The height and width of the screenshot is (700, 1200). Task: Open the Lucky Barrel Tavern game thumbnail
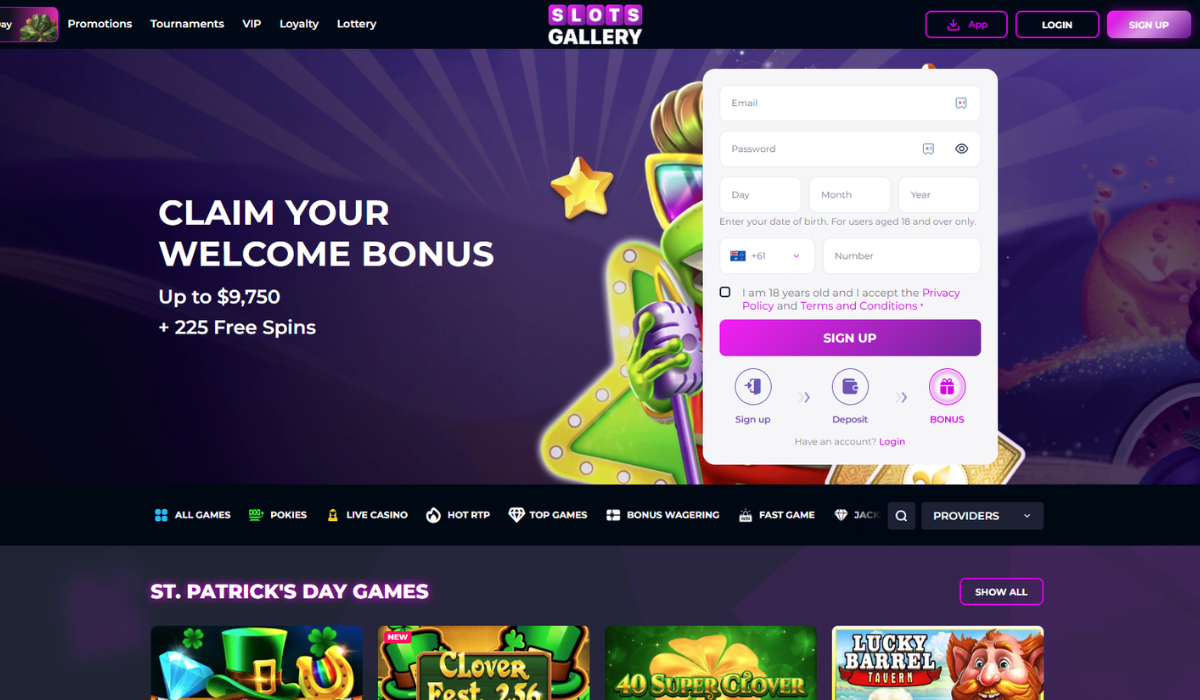938,663
